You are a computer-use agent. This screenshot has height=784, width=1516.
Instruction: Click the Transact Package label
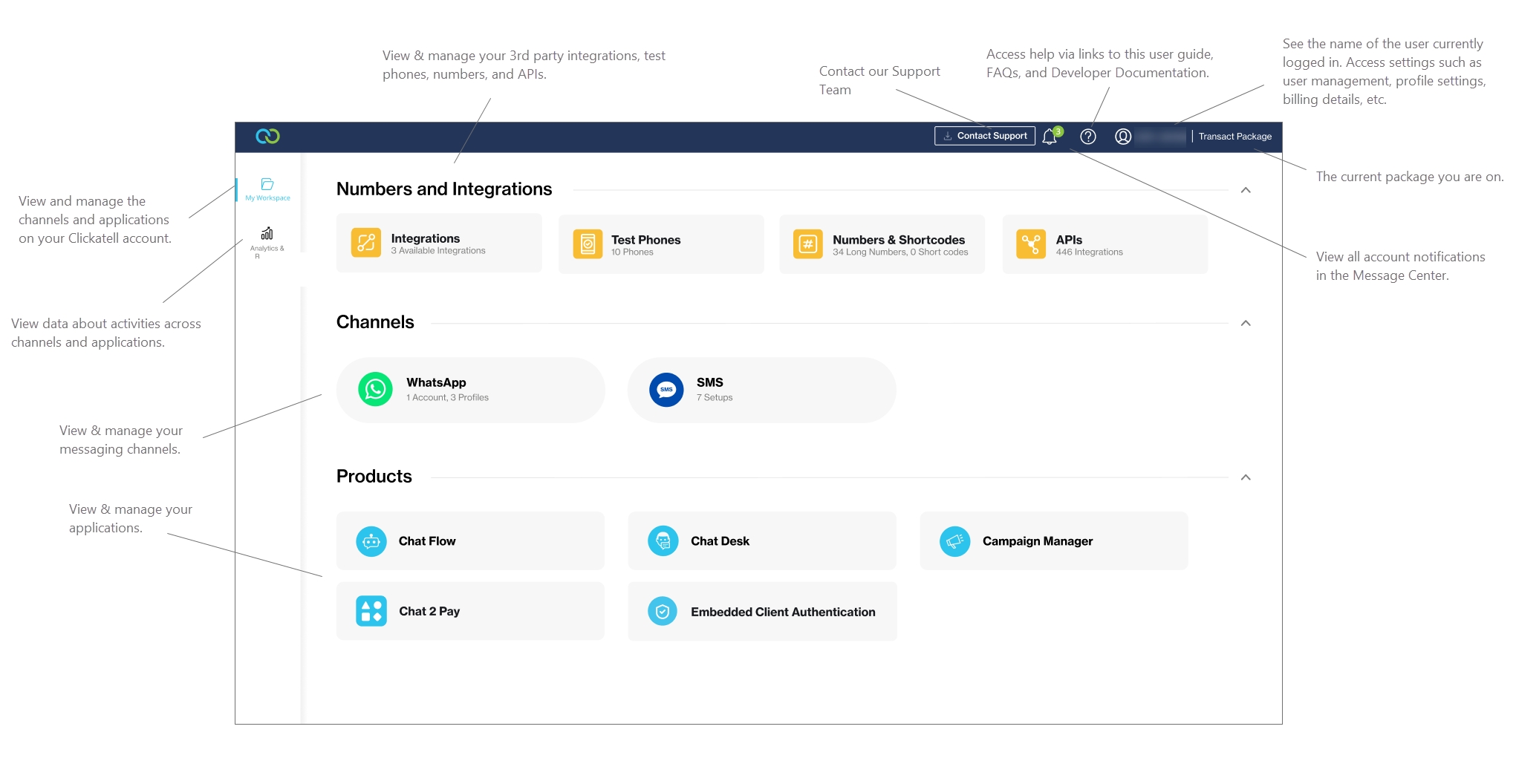point(1234,137)
